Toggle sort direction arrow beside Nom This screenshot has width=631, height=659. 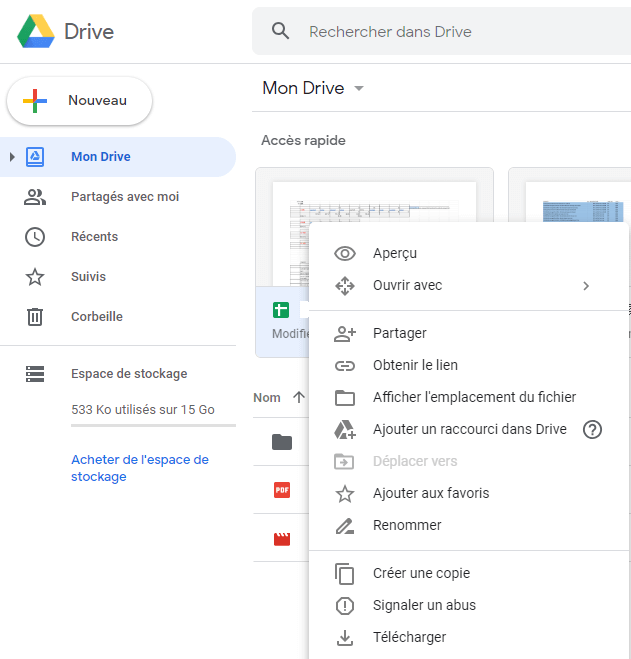pyautogui.click(x=299, y=398)
